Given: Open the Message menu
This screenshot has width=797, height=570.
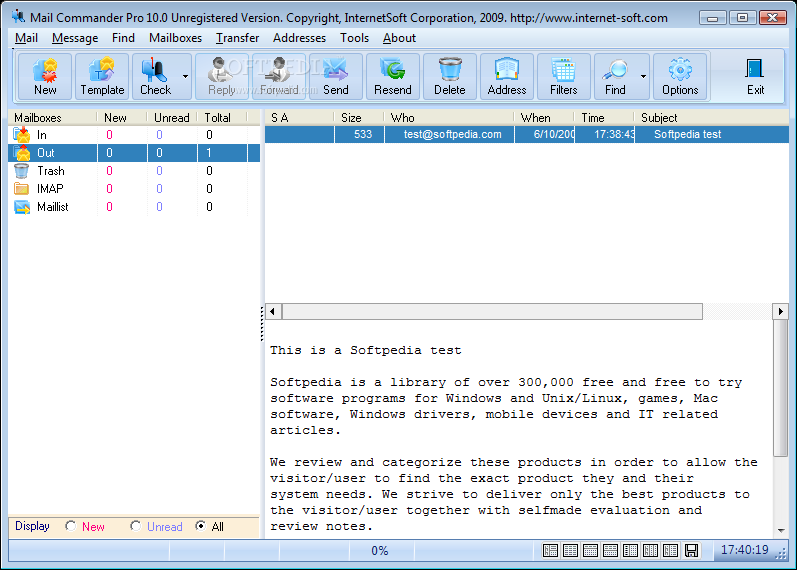Looking at the screenshot, I should coord(75,38).
